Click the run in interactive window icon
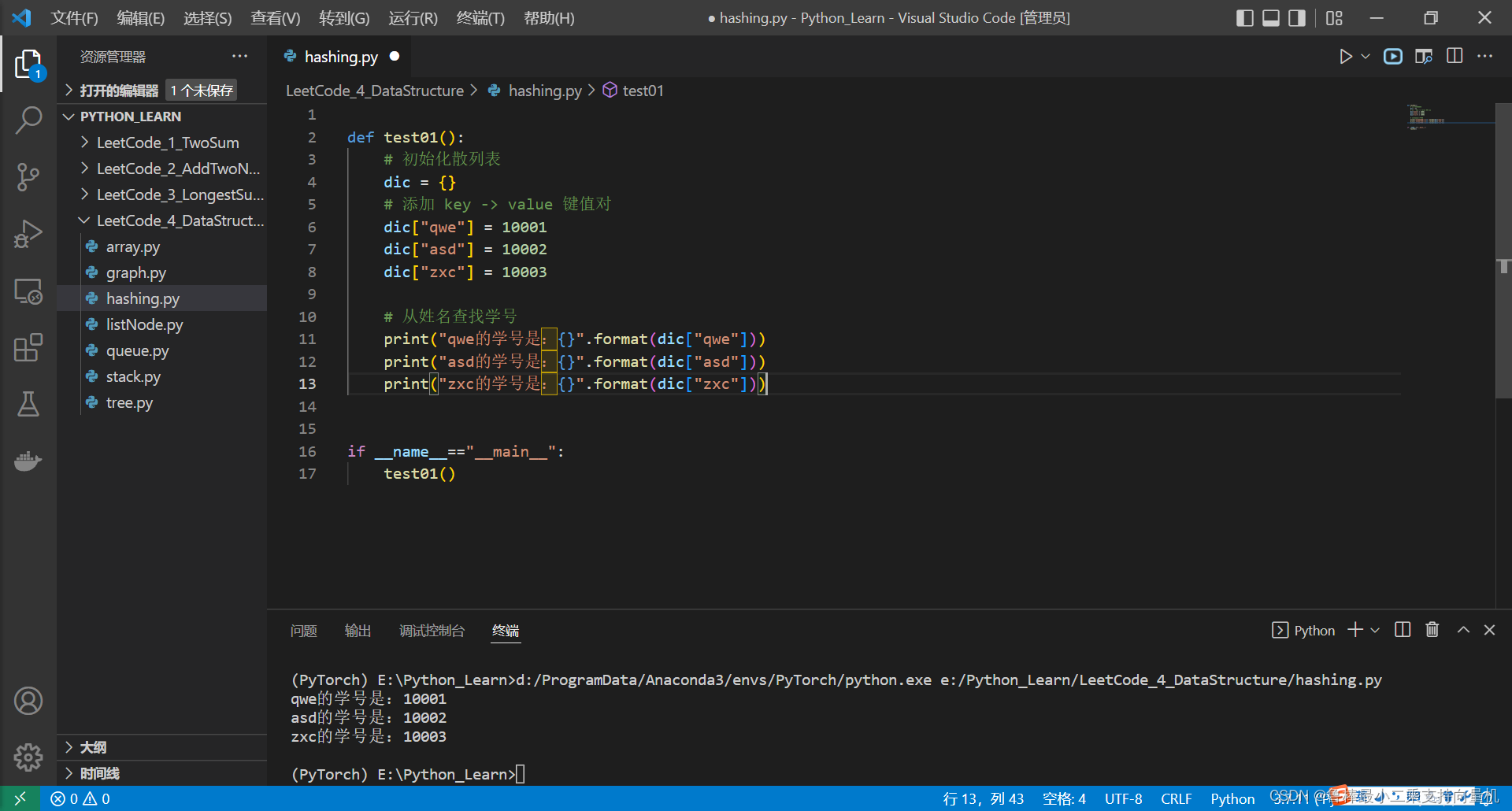Screen dimensions: 1512x811 pyautogui.click(x=1393, y=56)
